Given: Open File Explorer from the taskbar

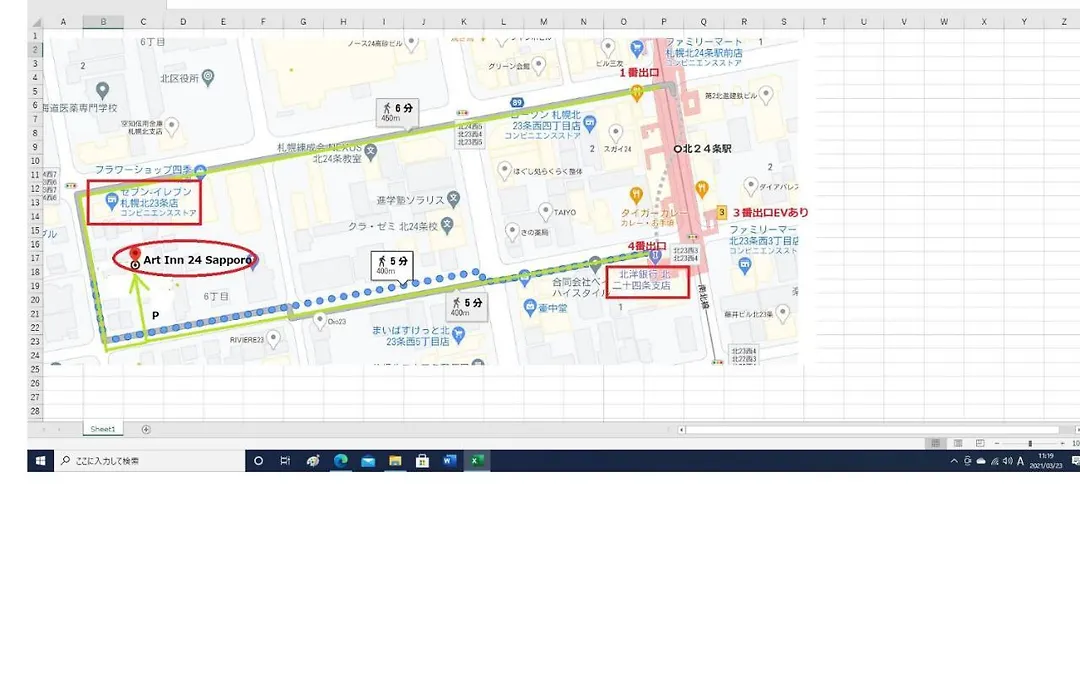Looking at the screenshot, I should (395, 461).
